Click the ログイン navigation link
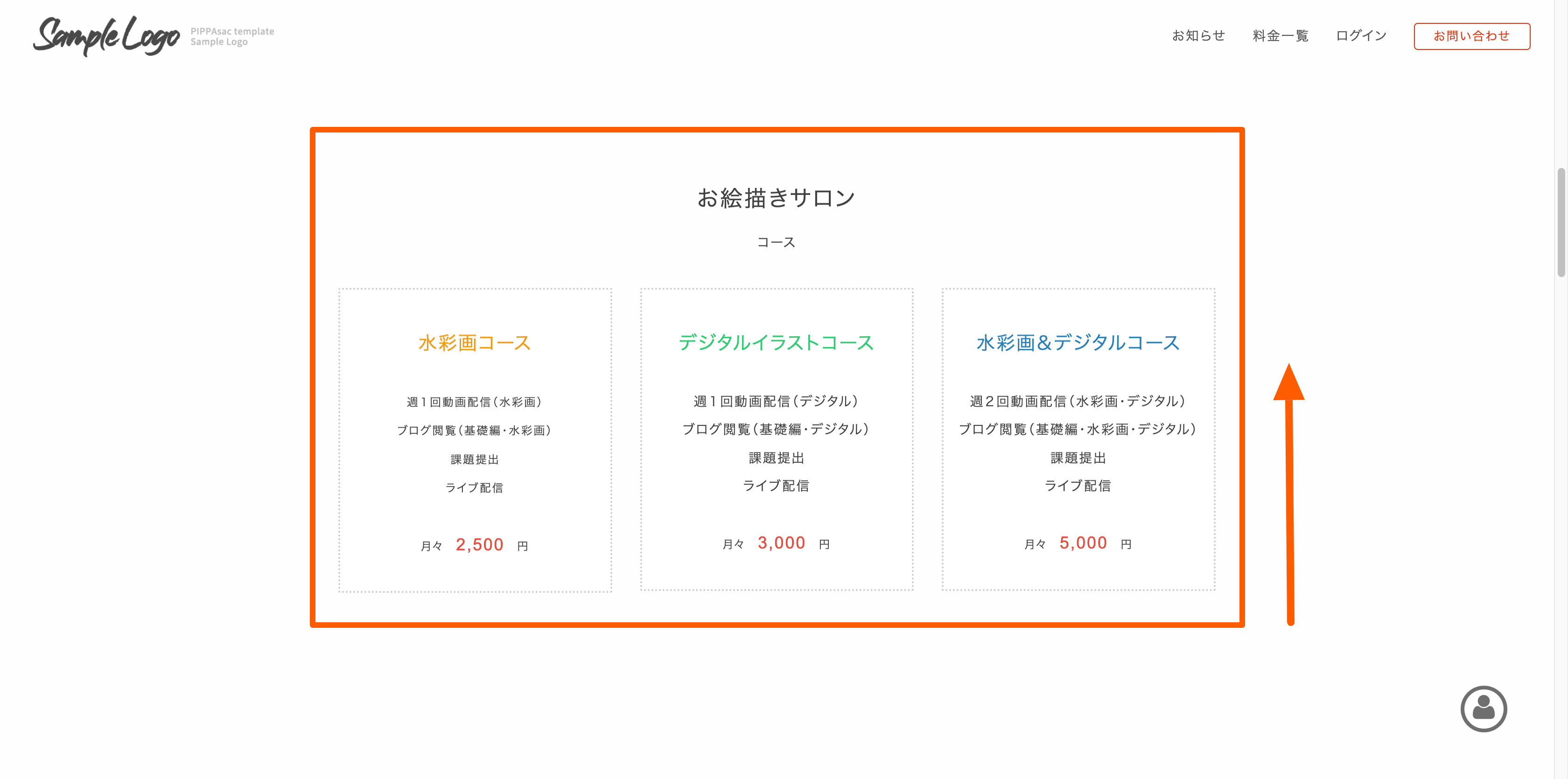Viewport: 1568px width, 779px height. coord(1360,36)
